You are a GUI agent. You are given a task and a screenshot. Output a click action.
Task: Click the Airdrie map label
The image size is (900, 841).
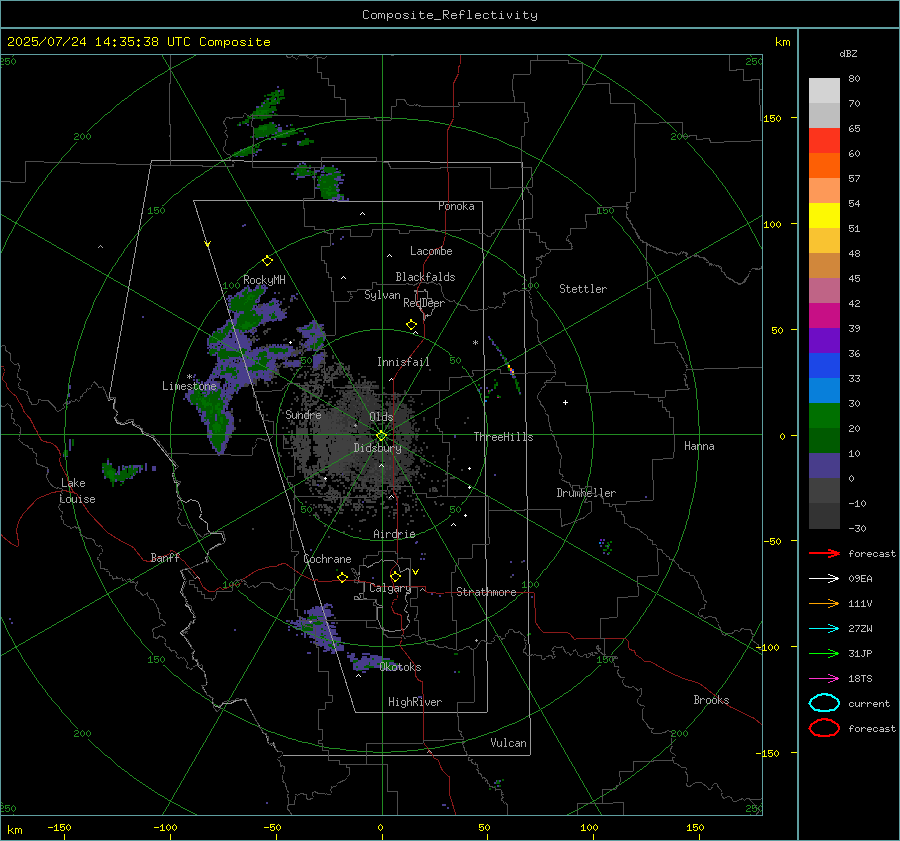(x=394, y=534)
